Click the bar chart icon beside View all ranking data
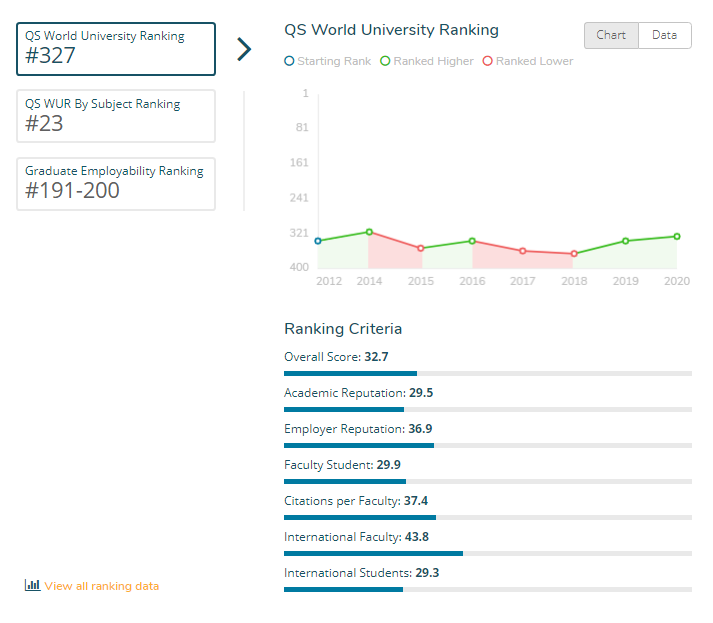The width and height of the screenshot is (713, 623). coord(32,585)
